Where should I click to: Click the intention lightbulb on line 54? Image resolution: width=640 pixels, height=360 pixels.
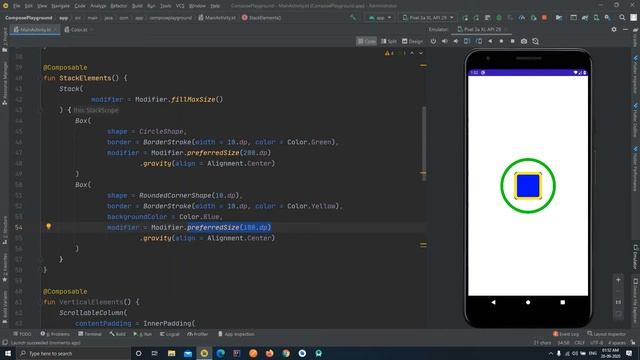49,227
